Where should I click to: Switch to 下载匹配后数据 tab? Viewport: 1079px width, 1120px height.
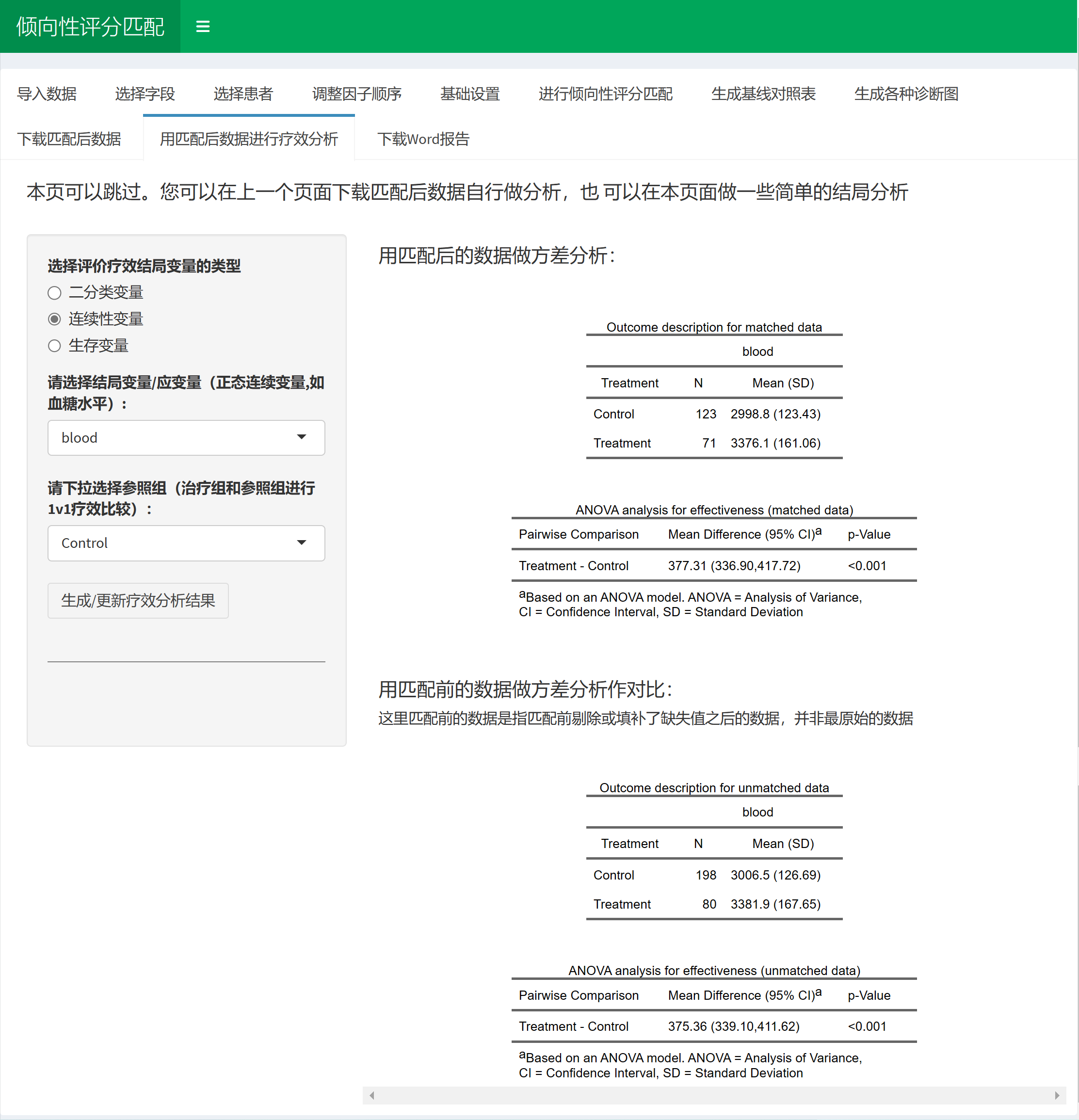click(69, 139)
